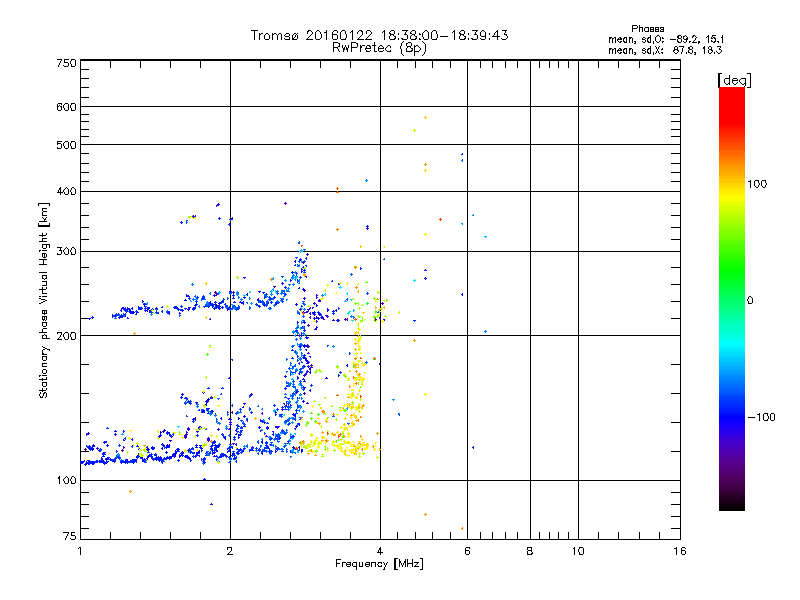Click the y-axis tick label '600'
800x600 pixels.
click(x=66, y=107)
